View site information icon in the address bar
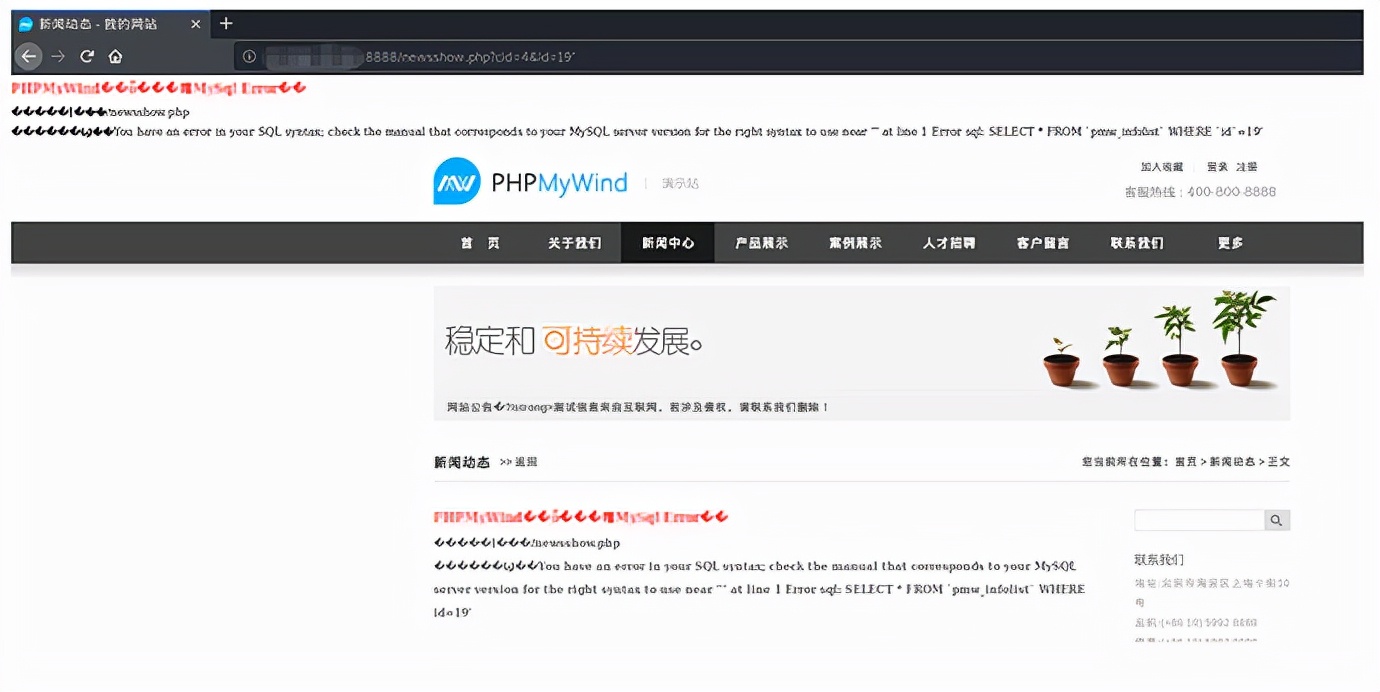 [249, 57]
